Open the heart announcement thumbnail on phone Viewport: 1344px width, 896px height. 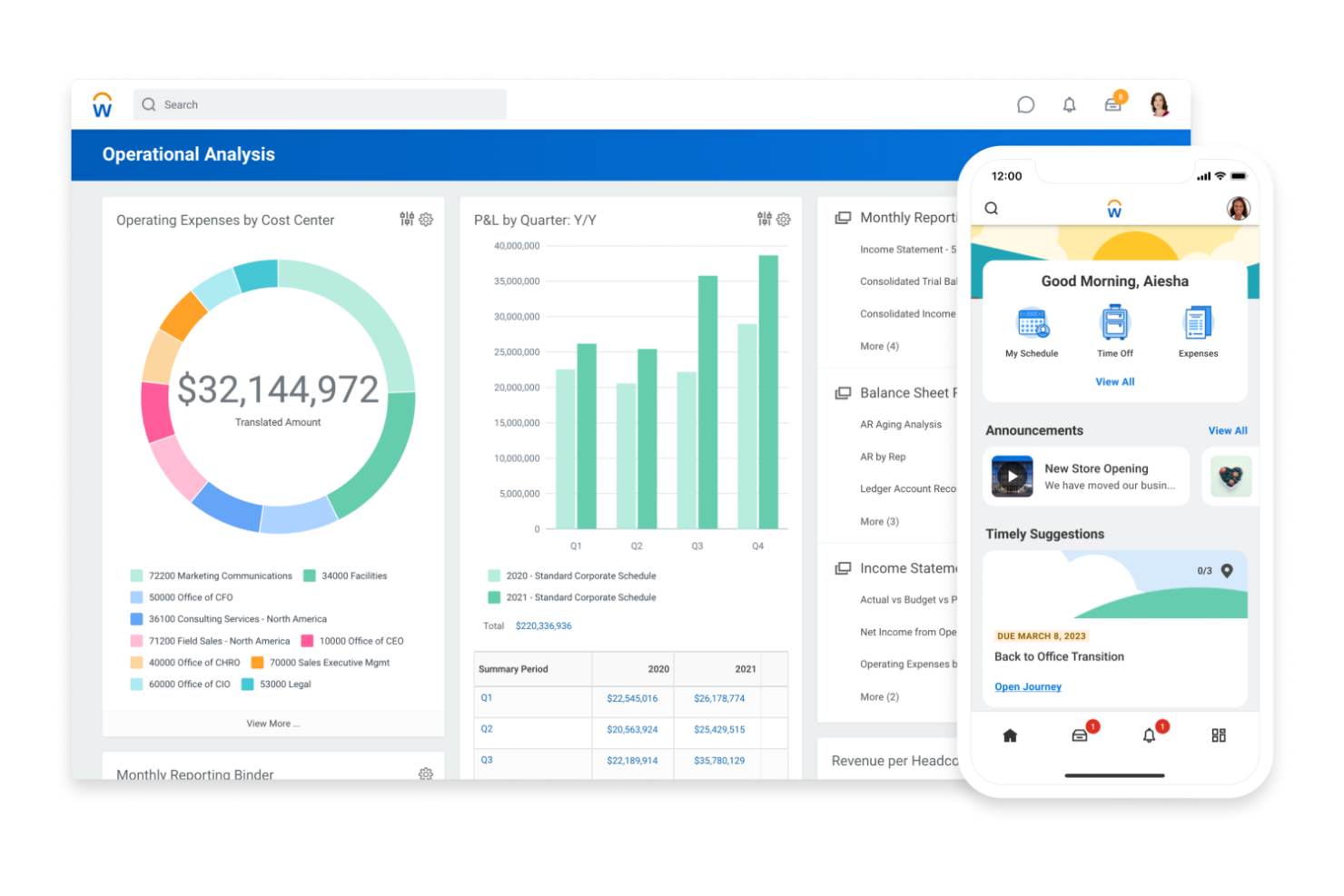point(1230,477)
